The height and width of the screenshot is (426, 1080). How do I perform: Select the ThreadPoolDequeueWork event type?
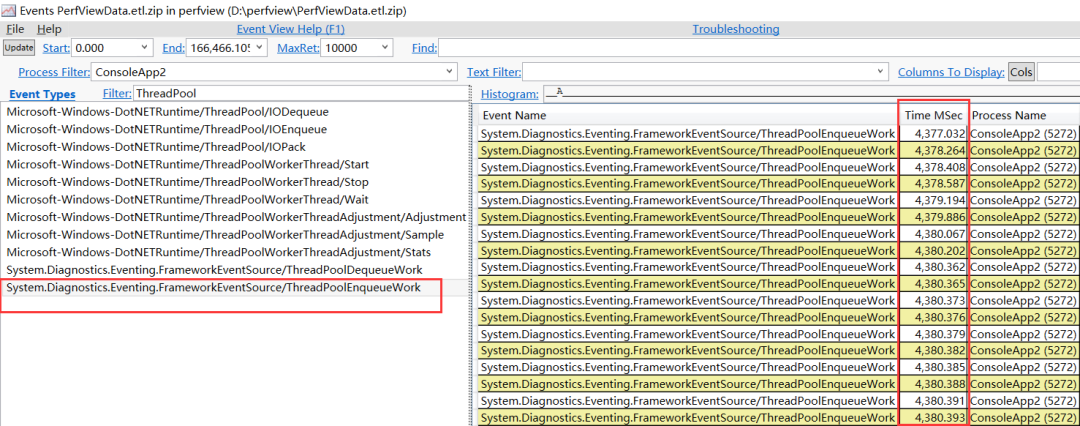(214, 270)
